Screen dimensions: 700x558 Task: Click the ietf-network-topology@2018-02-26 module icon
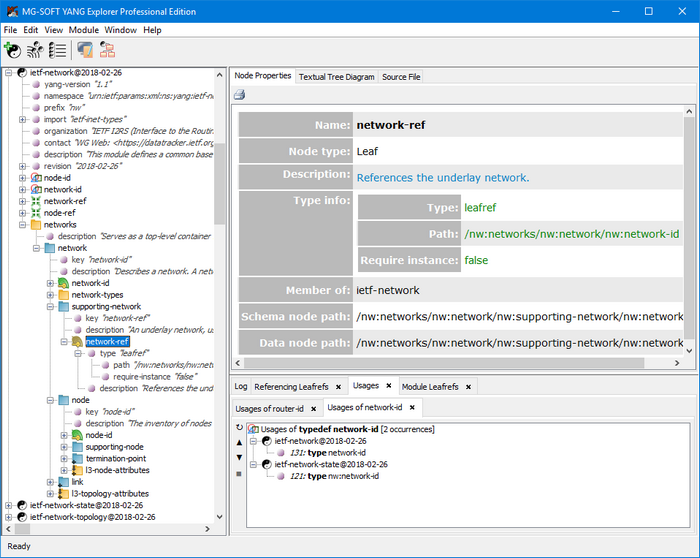(22, 517)
